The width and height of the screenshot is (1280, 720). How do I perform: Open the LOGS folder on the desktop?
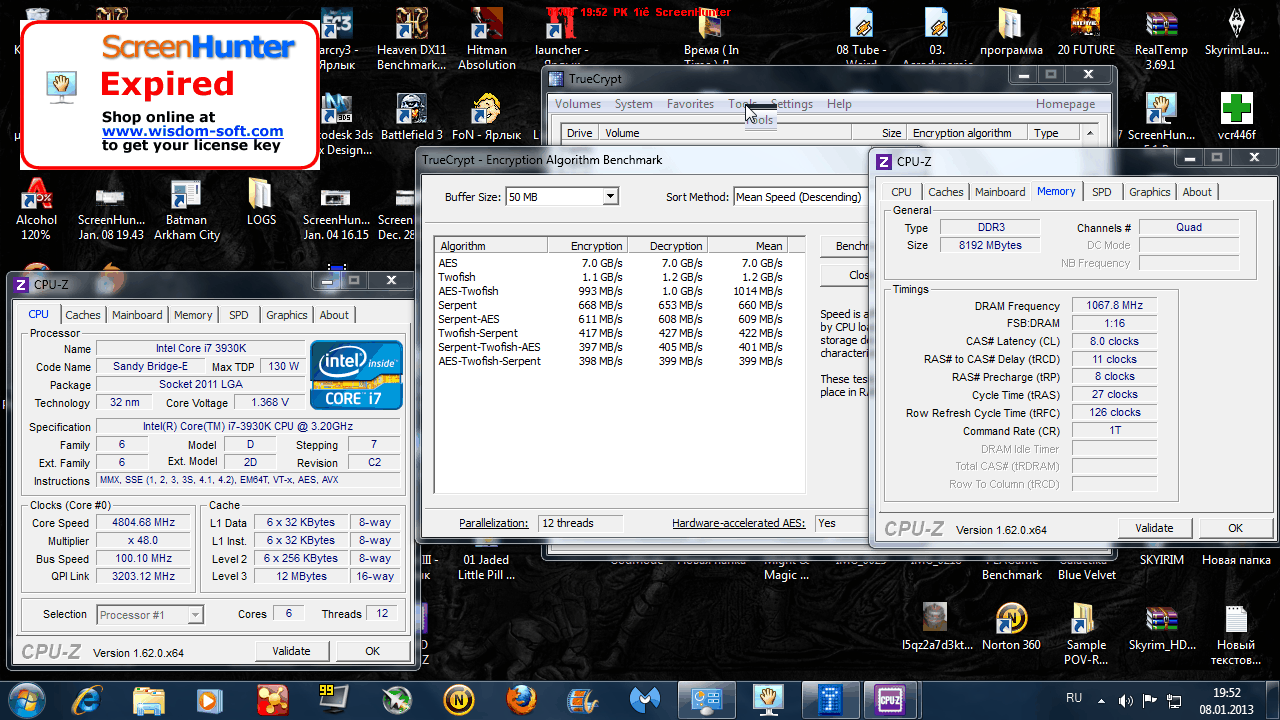click(261, 203)
